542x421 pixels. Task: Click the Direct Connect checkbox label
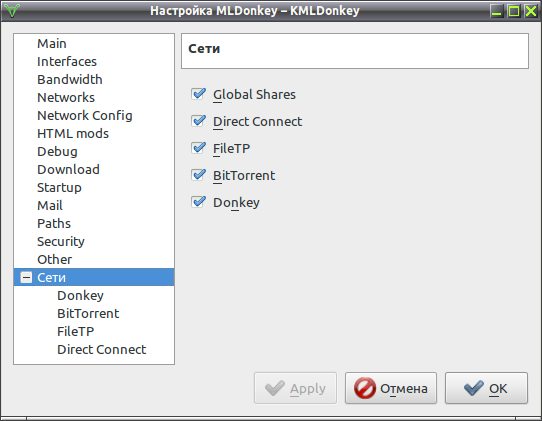[x=258, y=121]
